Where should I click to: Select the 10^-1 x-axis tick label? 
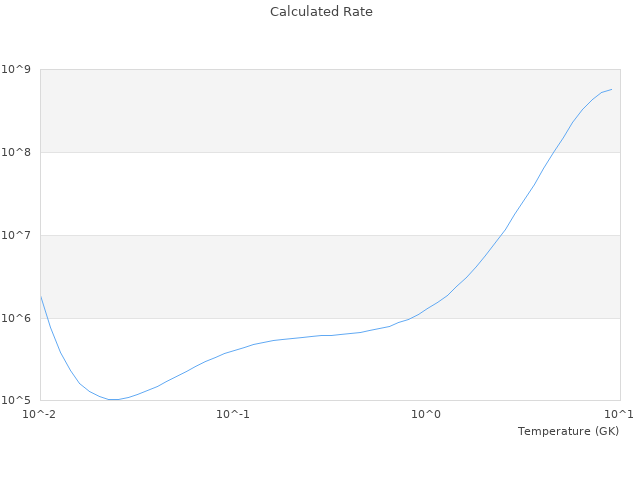232,414
